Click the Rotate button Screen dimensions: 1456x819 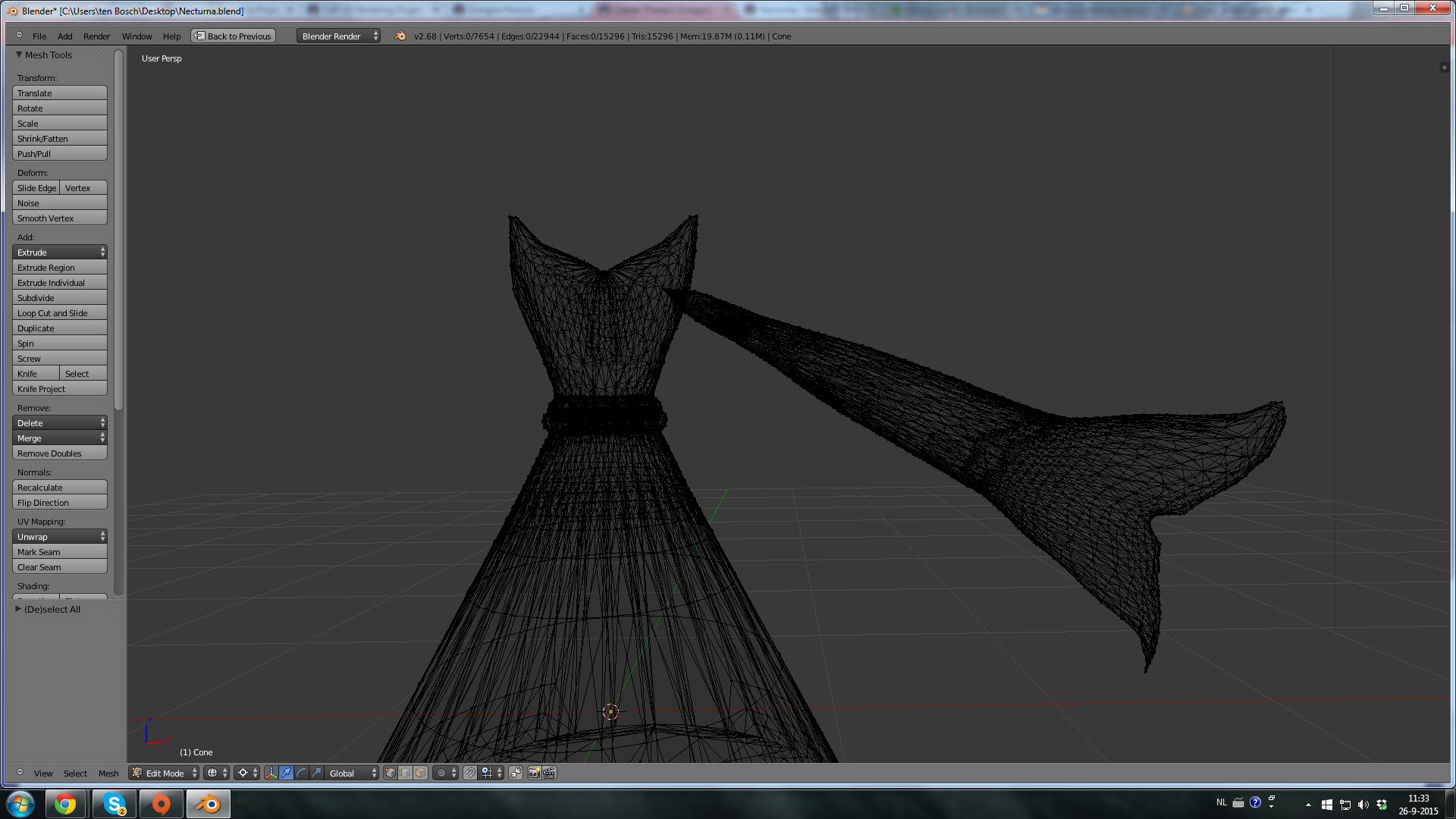pos(60,108)
